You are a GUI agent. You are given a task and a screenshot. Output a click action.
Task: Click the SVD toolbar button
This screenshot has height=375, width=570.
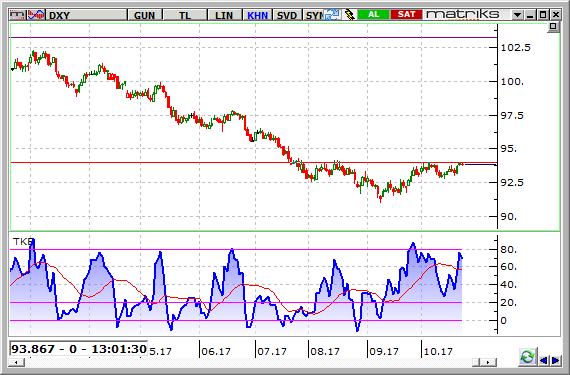(287, 15)
